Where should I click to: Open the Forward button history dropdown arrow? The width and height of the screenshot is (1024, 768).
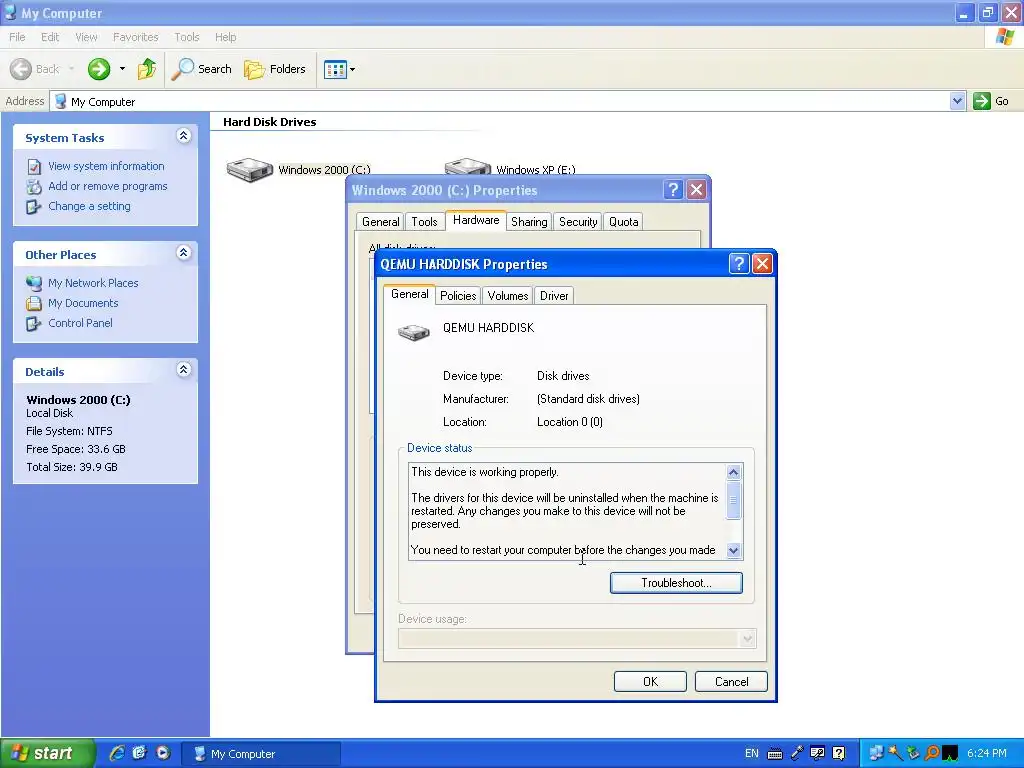pos(122,69)
